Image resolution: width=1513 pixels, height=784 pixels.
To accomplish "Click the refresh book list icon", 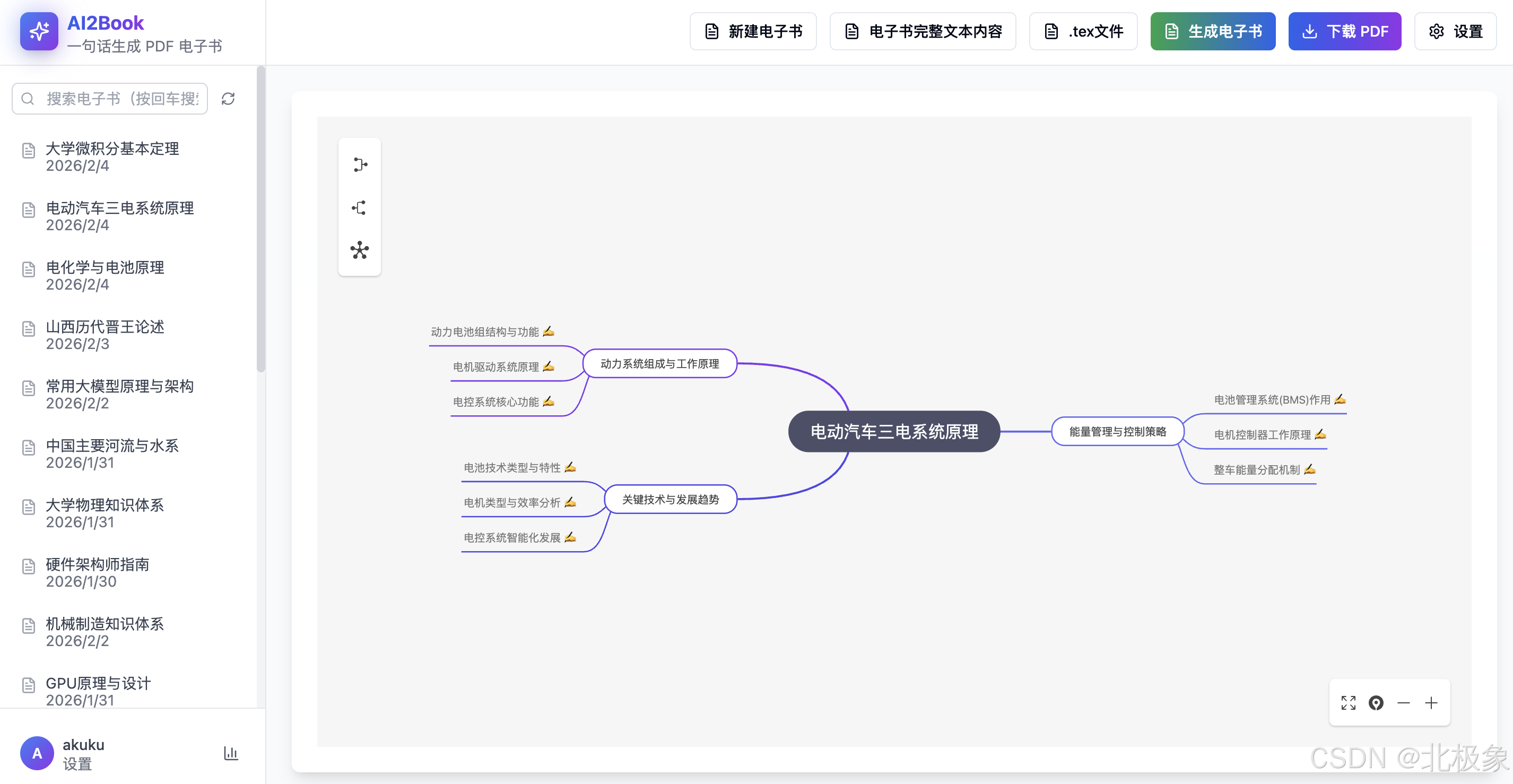I will coord(228,99).
